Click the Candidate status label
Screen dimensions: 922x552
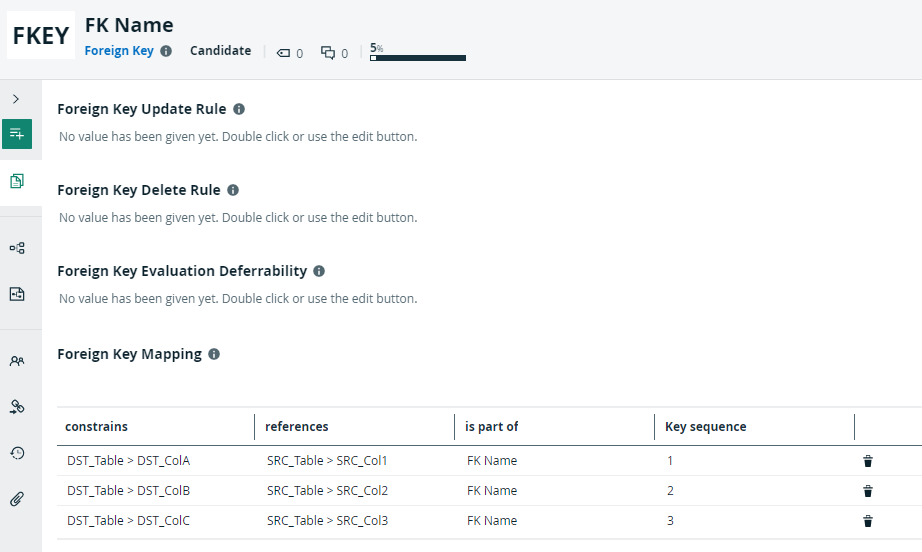[221, 51]
